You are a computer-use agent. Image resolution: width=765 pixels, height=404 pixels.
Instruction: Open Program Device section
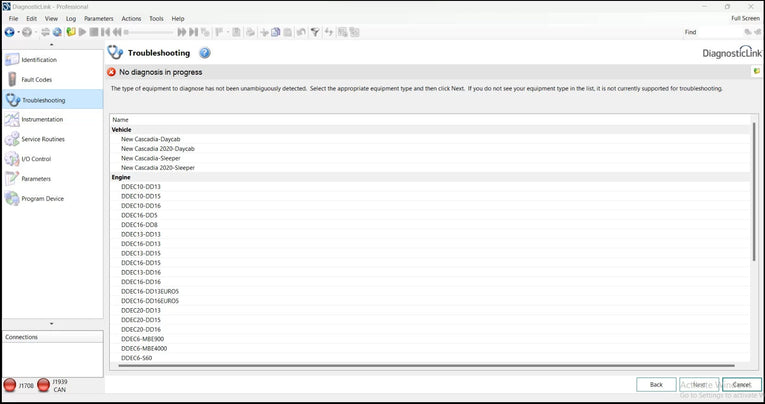pyautogui.click(x=42, y=198)
